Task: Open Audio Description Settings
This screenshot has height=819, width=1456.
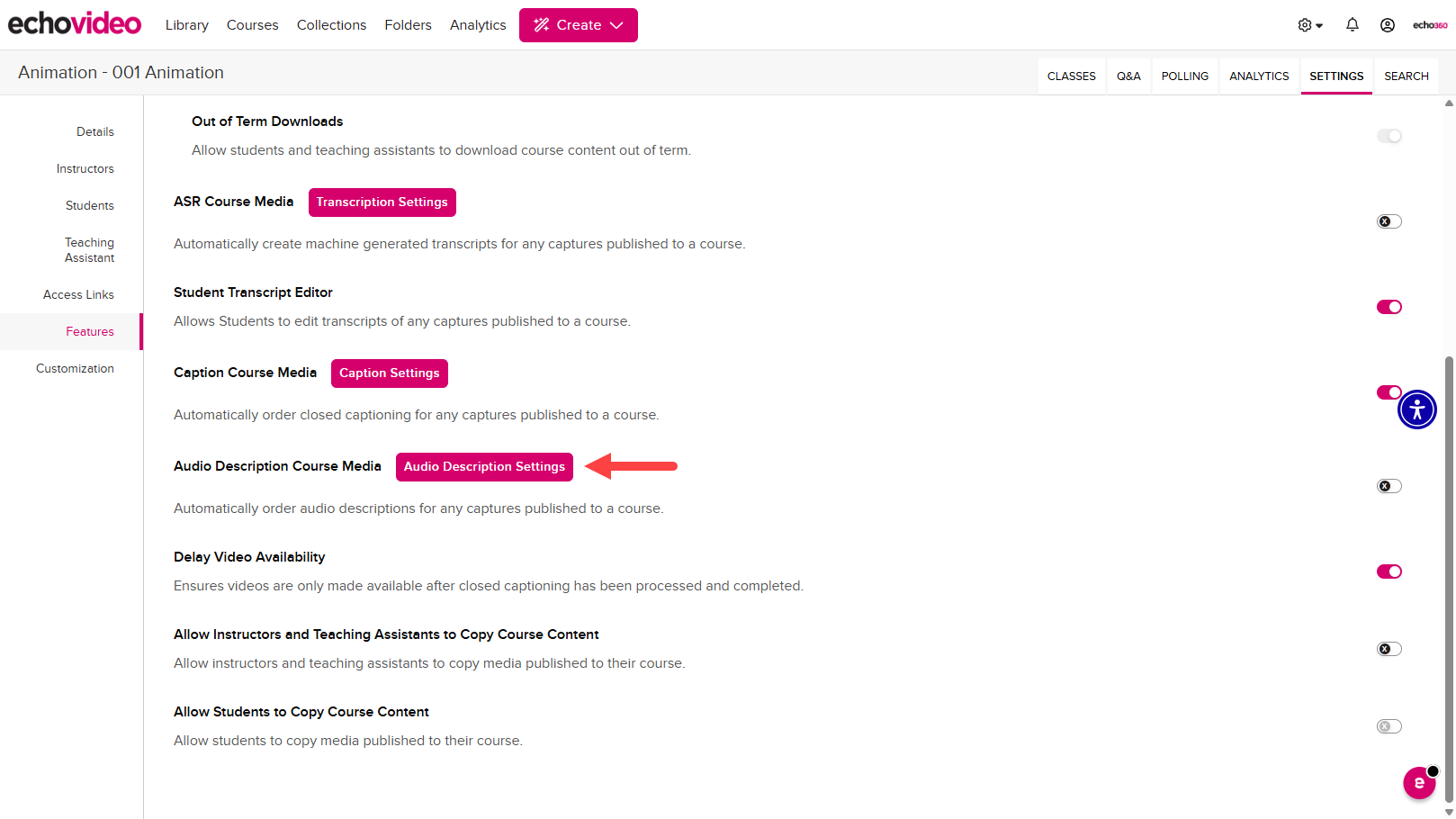Action: point(484,467)
